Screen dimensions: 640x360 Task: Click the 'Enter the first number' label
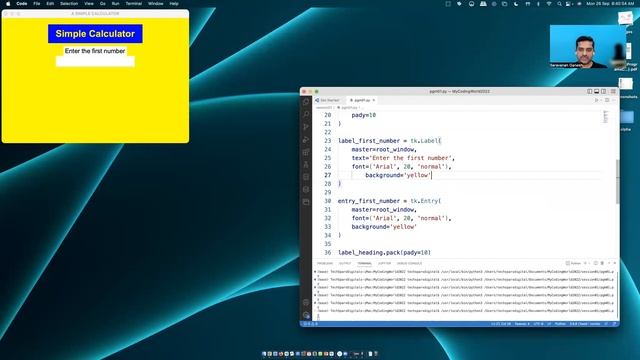[x=95, y=51]
